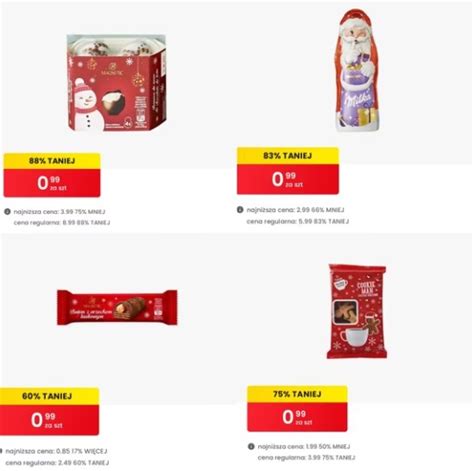Click najniższa cena 0.85 17% WIĘCEJ text

[56, 451]
